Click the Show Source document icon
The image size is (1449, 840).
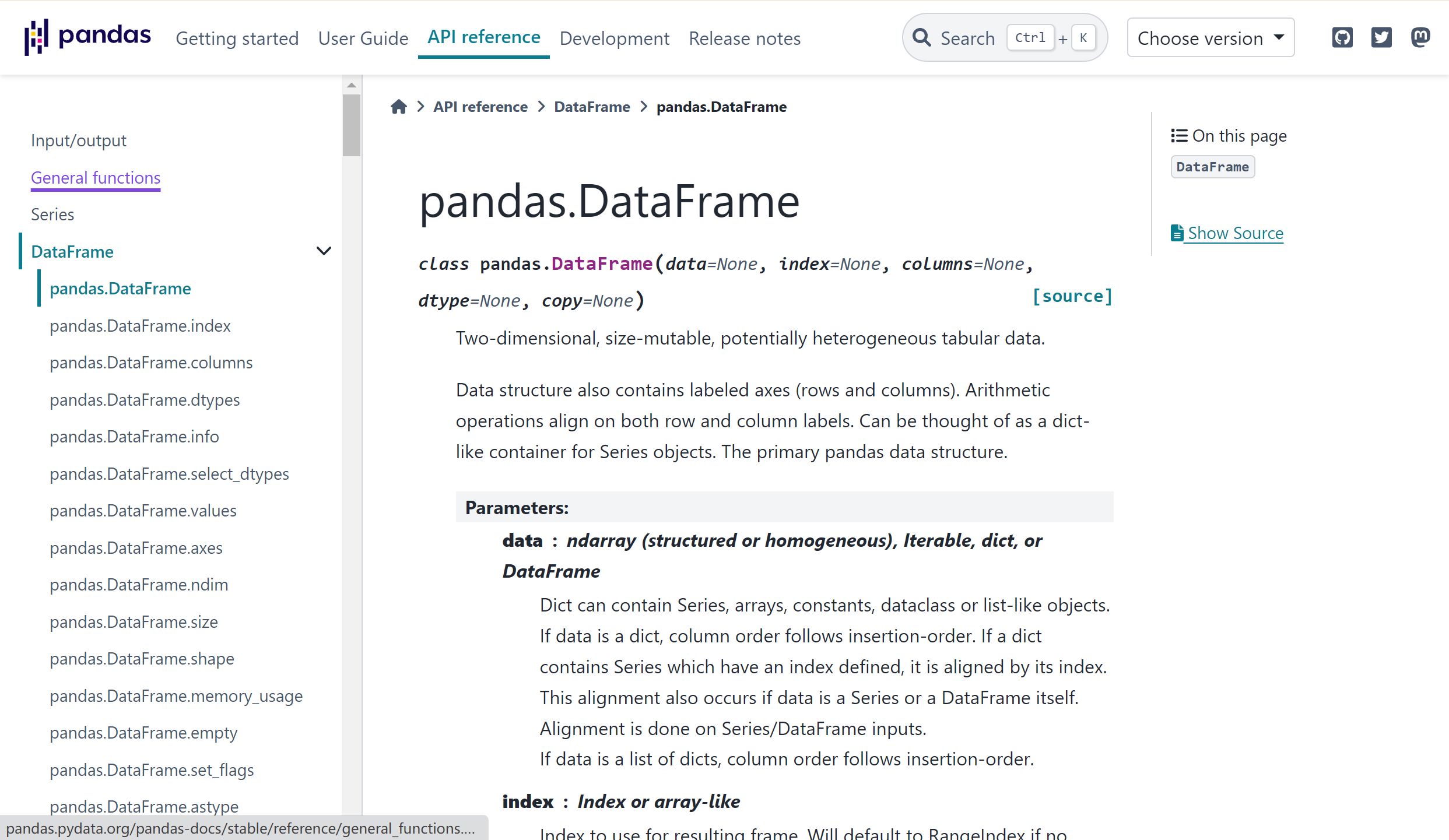tap(1177, 233)
